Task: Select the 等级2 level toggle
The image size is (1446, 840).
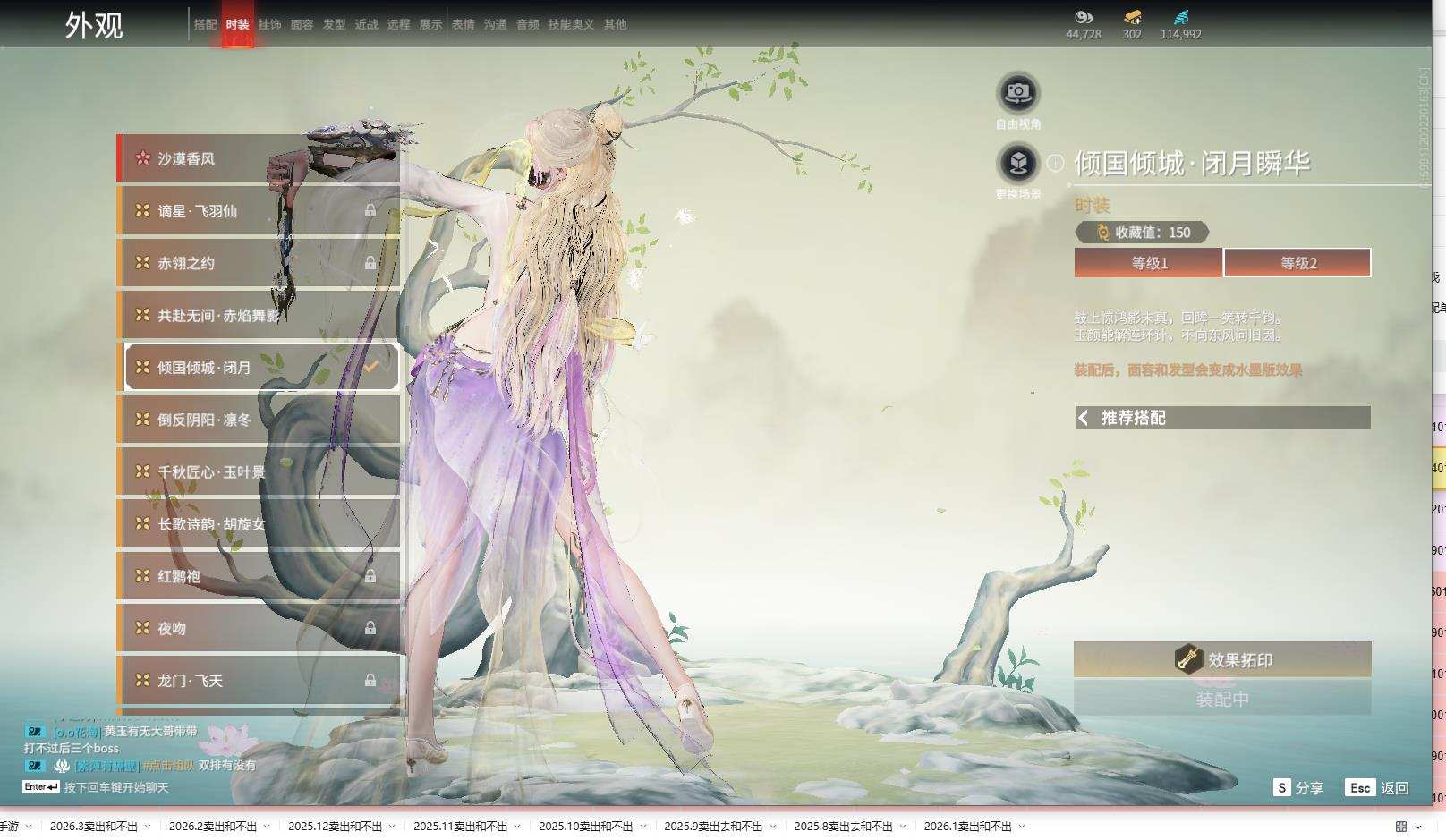Action: (1297, 263)
